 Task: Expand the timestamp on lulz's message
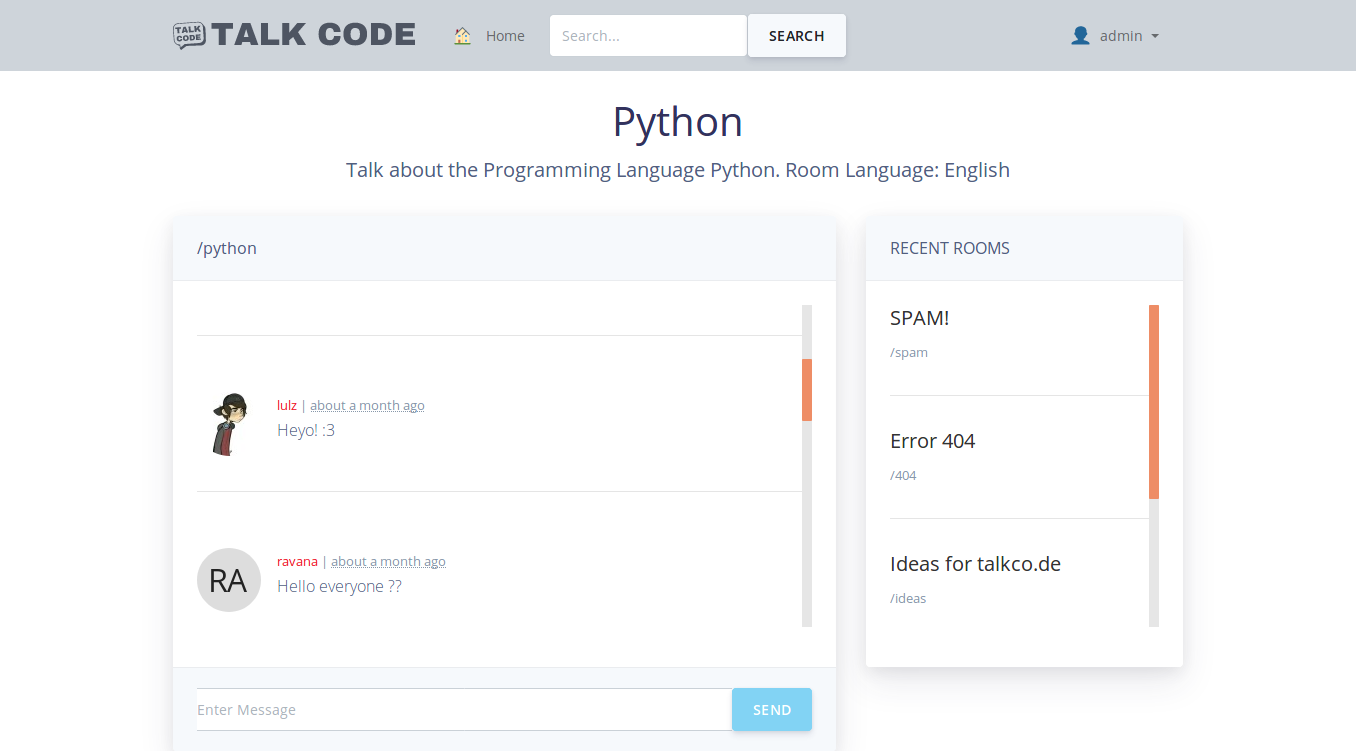(367, 405)
